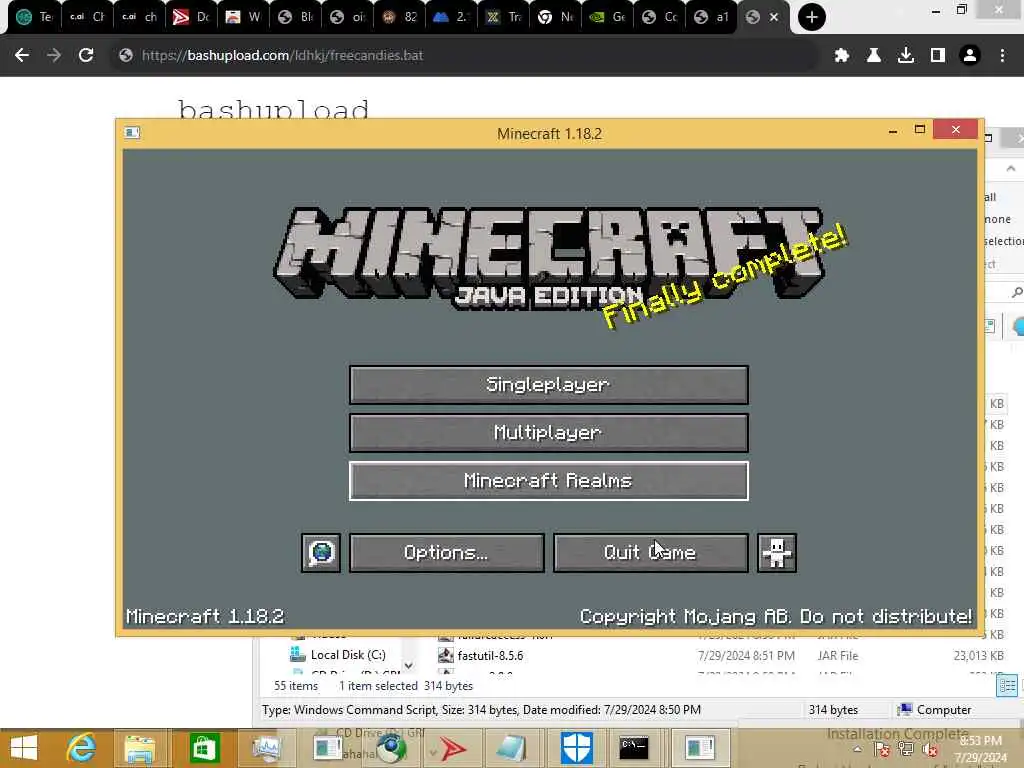The width and height of the screenshot is (1024, 768).
Task: Click Quit Game in Minecraft
Action: coord(650,552)
